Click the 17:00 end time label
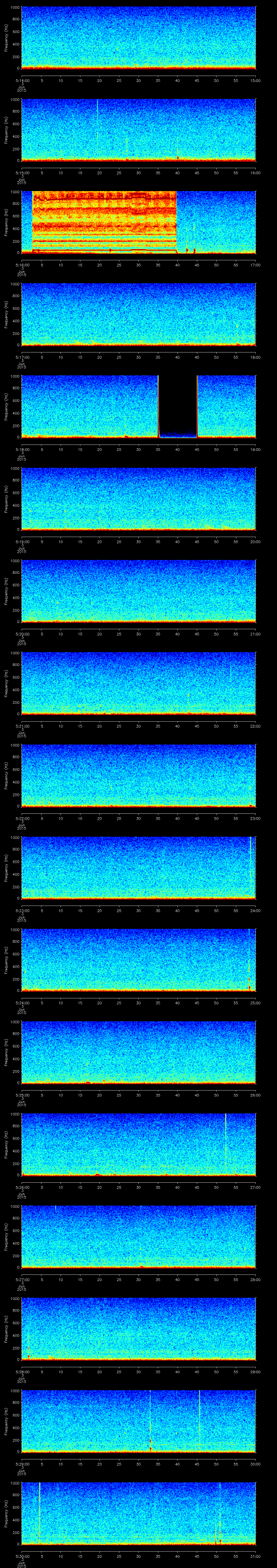The height and width of the screenshot is (1568, 277). pyautogui.click(x=256, y=265)
